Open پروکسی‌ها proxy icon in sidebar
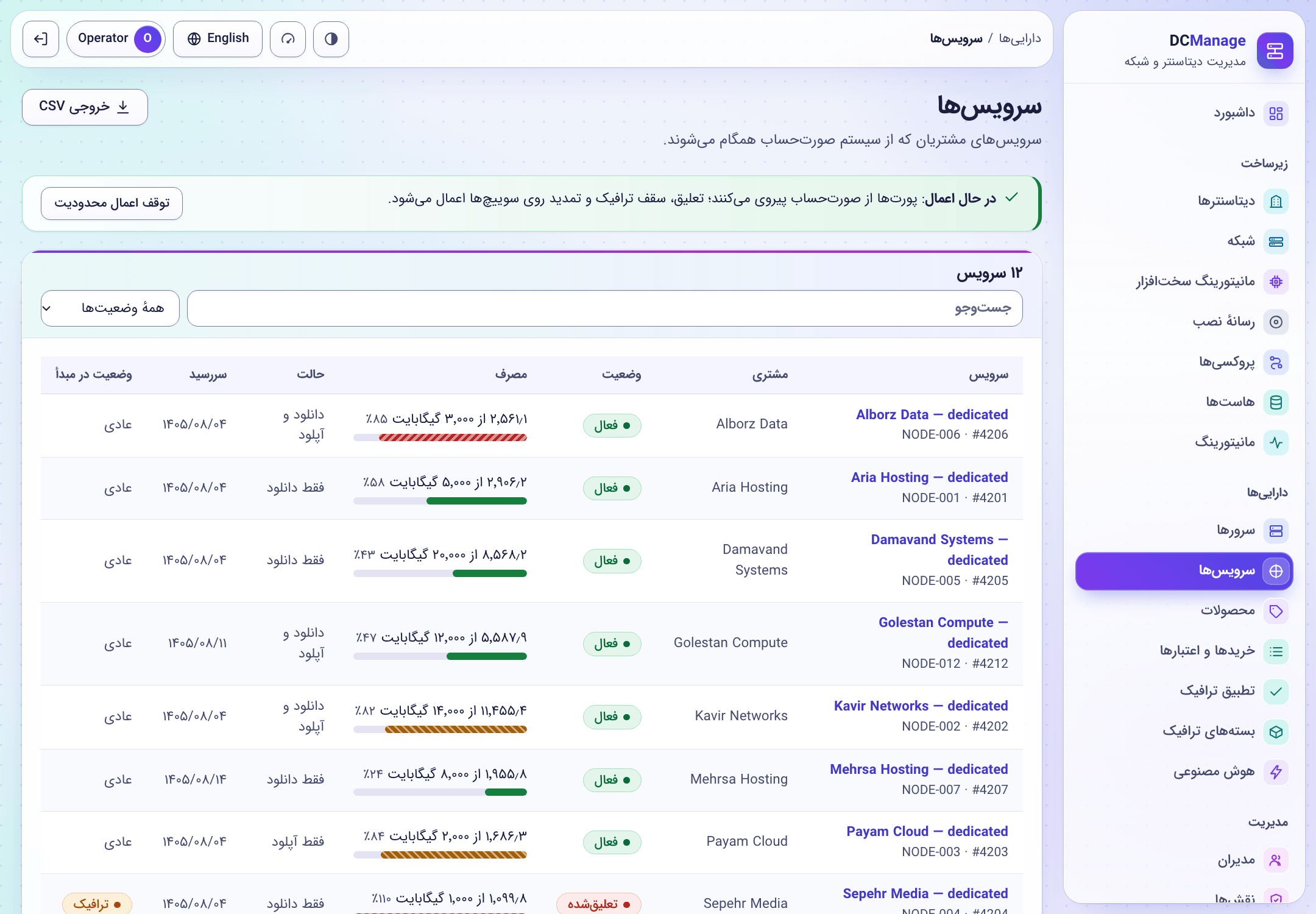This screenshot has height=914, width=1316. (1276, 362)
